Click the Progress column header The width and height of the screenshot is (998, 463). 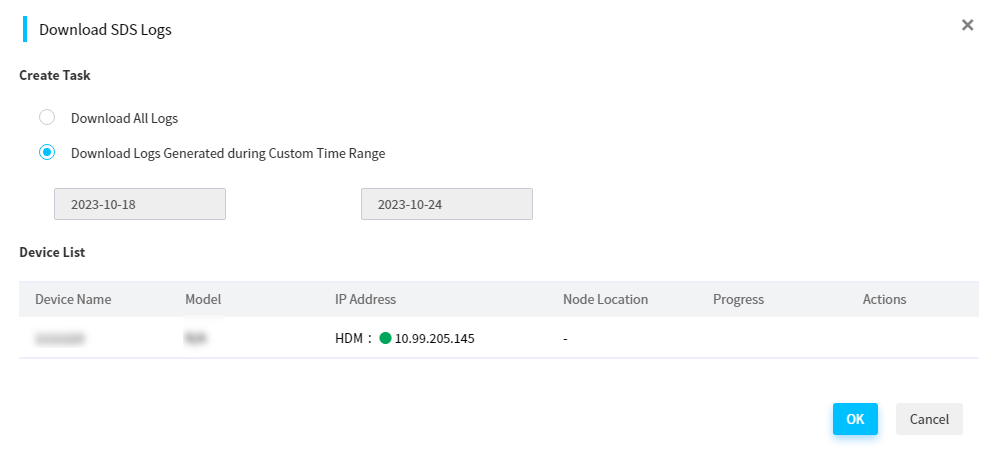click(738, 299)
